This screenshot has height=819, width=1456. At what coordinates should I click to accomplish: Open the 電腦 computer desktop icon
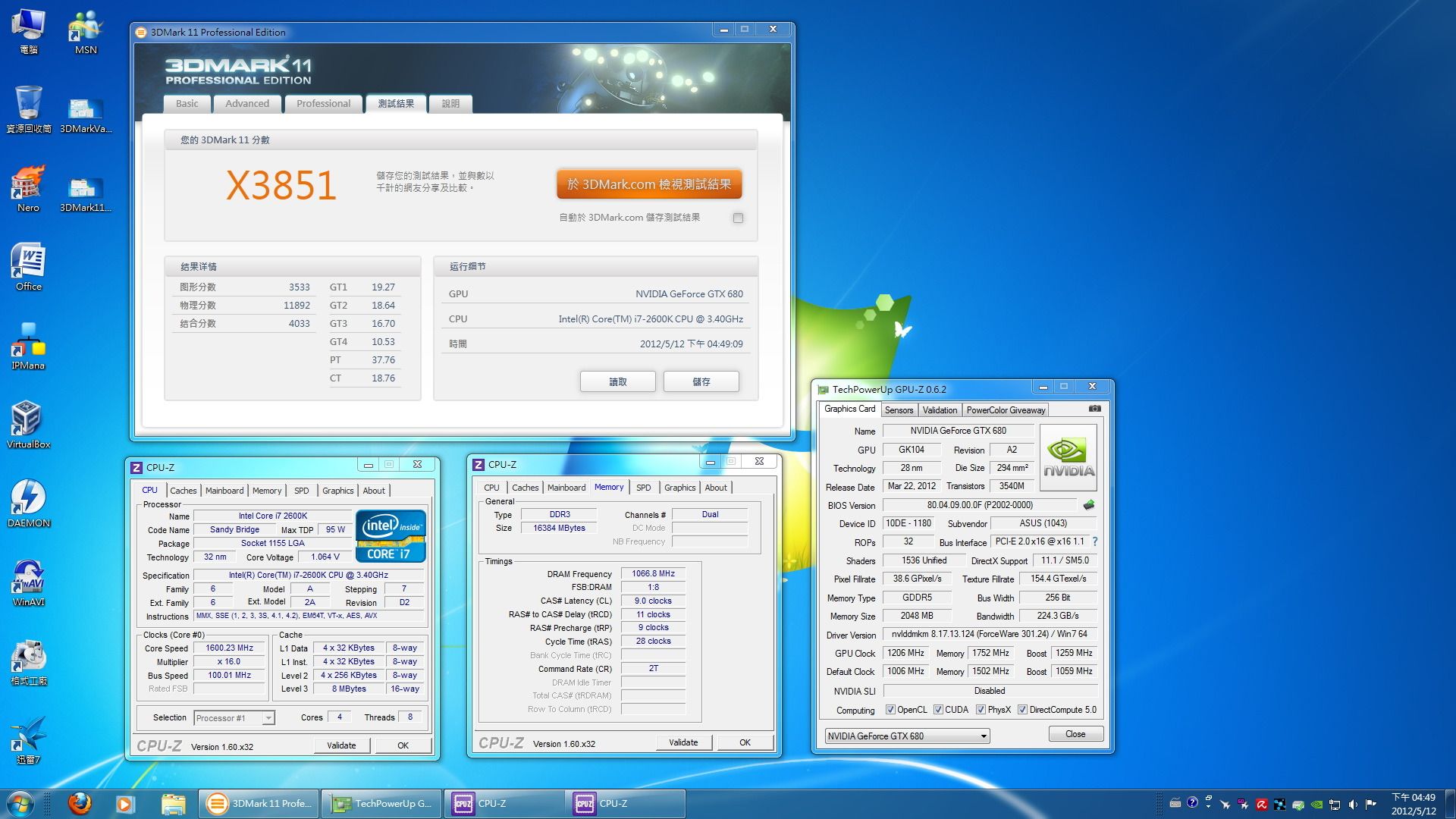click(x=29, y=32)
